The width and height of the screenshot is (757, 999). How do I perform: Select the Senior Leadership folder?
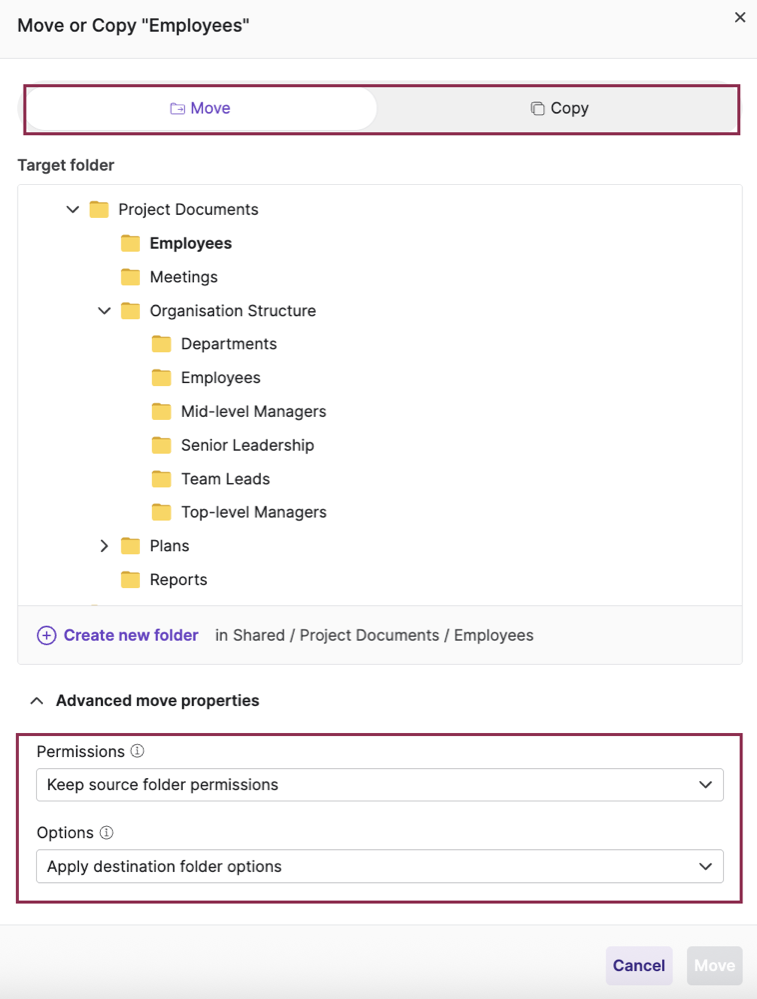click(247, 445)
